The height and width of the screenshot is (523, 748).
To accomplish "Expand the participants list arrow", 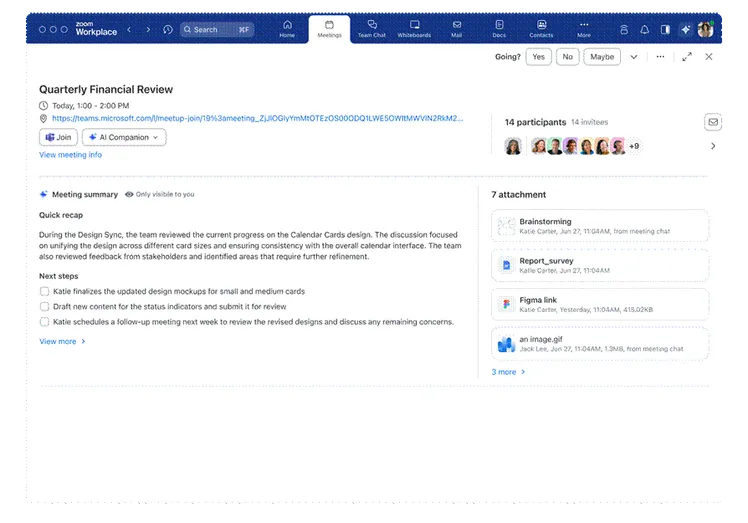I will point(713,146).
